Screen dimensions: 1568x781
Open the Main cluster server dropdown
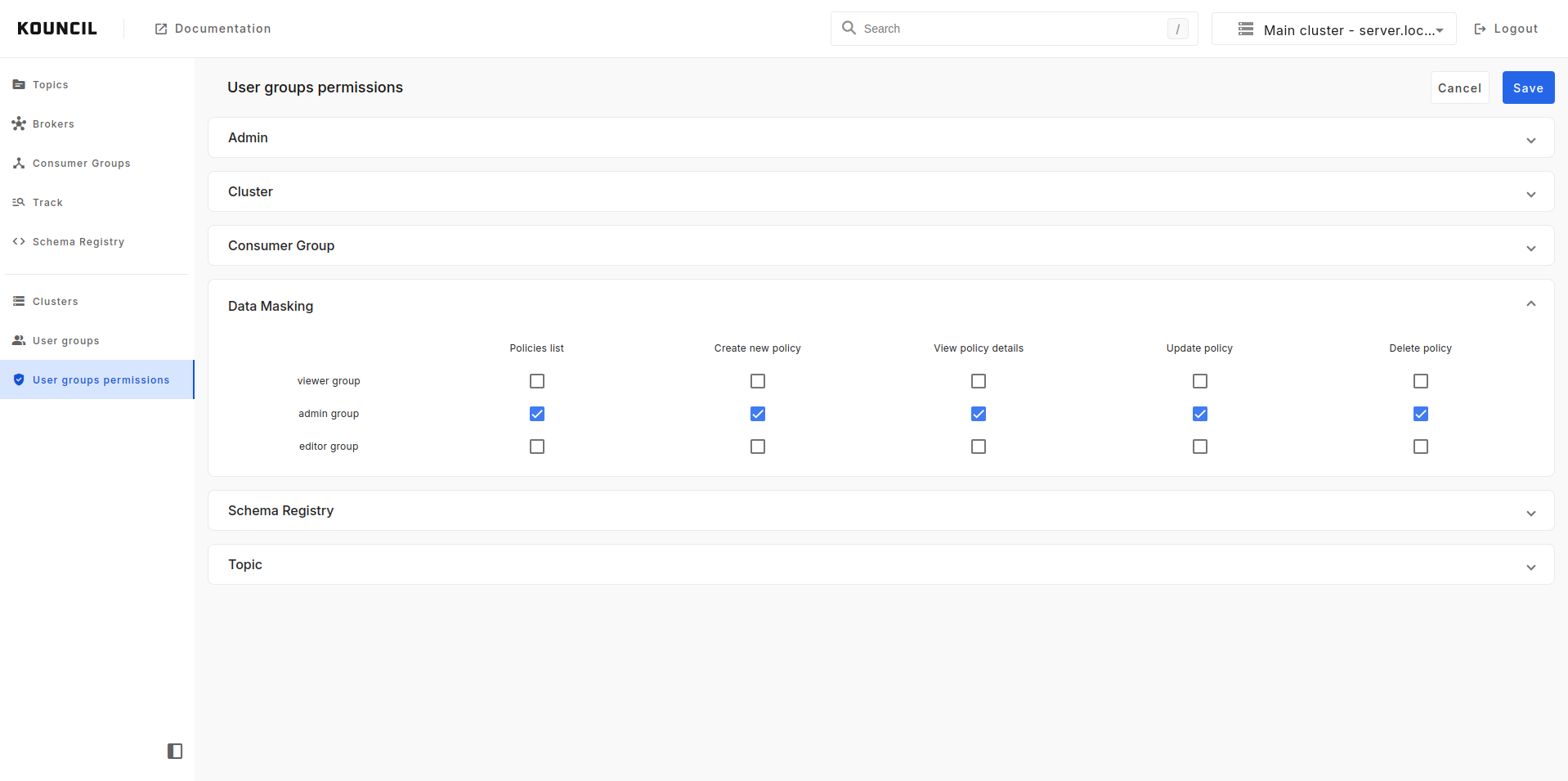(x=1333, y=29)
